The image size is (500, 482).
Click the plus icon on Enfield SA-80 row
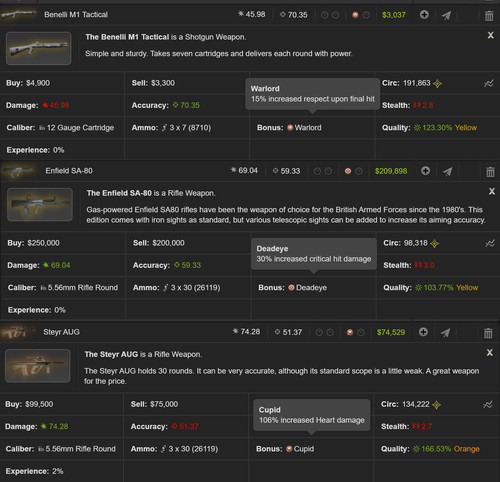coord(425,171)
